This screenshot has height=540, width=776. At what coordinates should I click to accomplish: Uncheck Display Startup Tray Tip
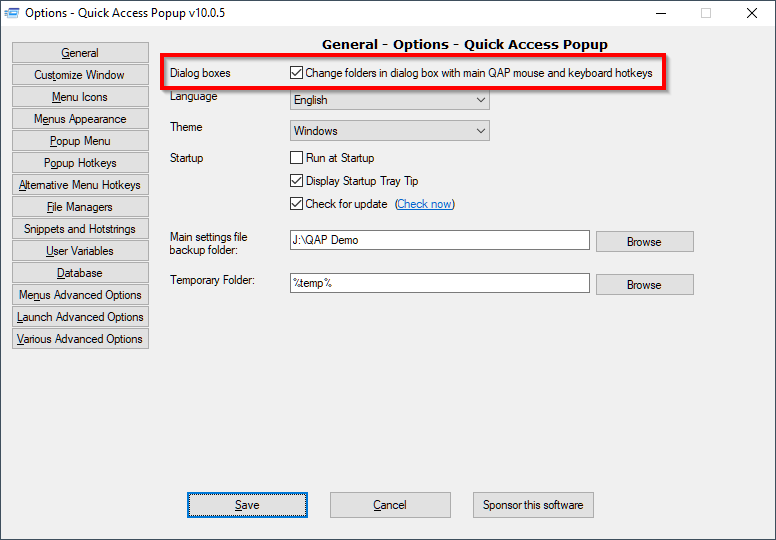click(x=297, y=181)
